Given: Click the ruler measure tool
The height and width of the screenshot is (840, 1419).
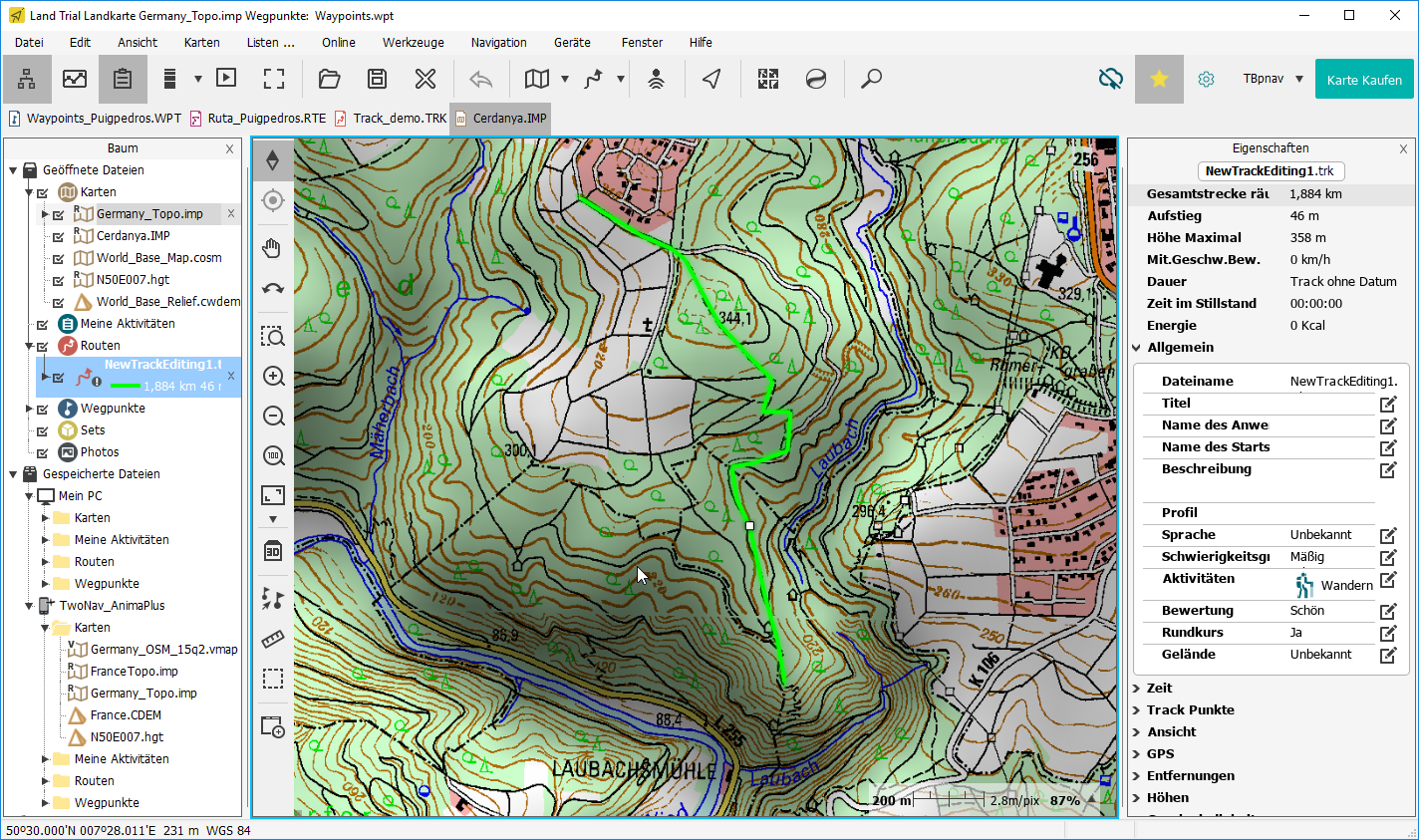Looking at the screenshot, I should point(273,639).
